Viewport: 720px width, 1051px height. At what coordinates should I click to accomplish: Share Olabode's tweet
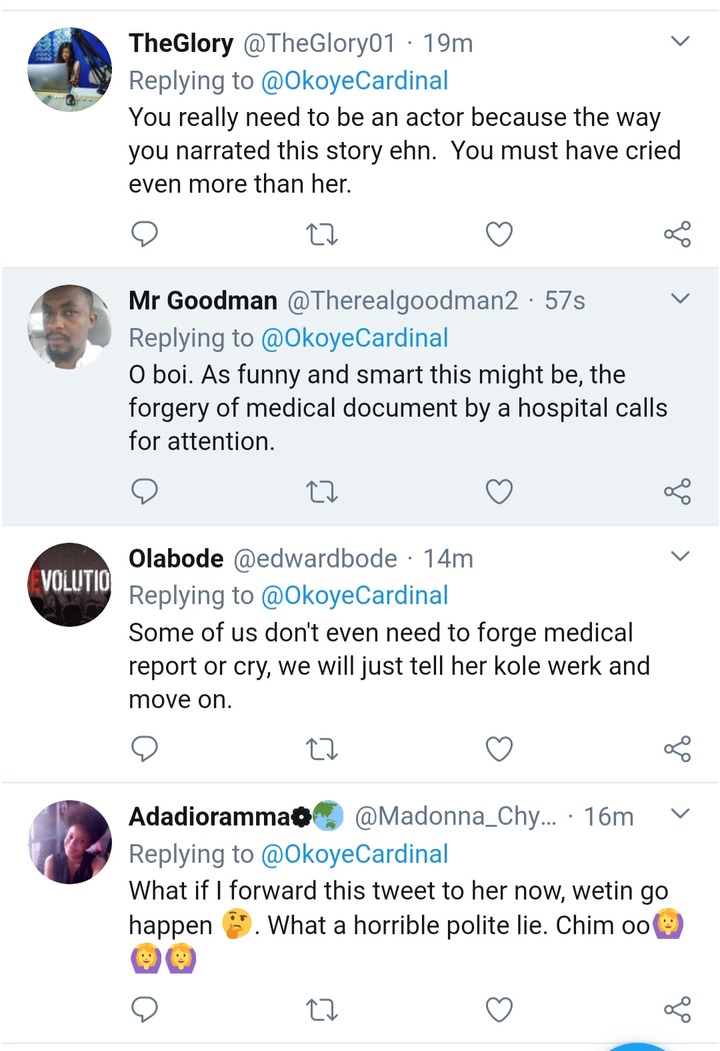(677, 749)
